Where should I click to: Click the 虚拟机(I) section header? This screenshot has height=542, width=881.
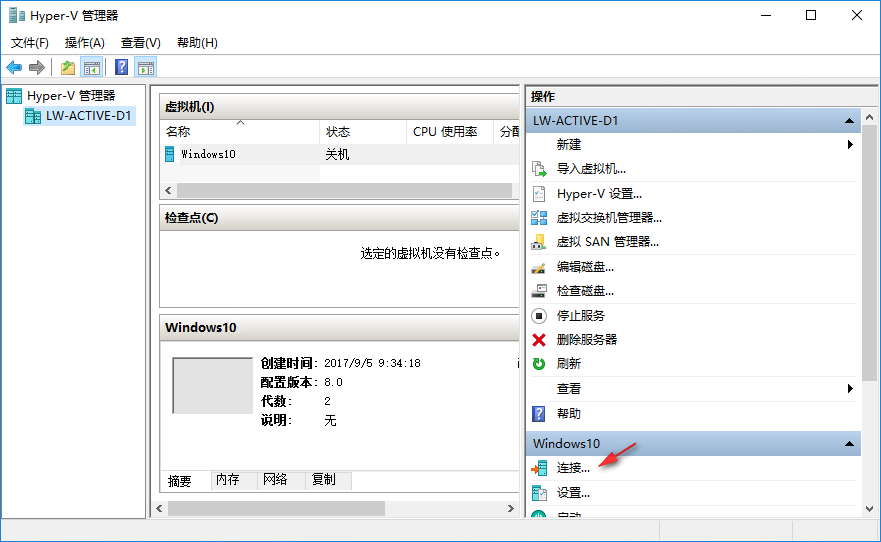pyautogui.click(x=339, y=107)
